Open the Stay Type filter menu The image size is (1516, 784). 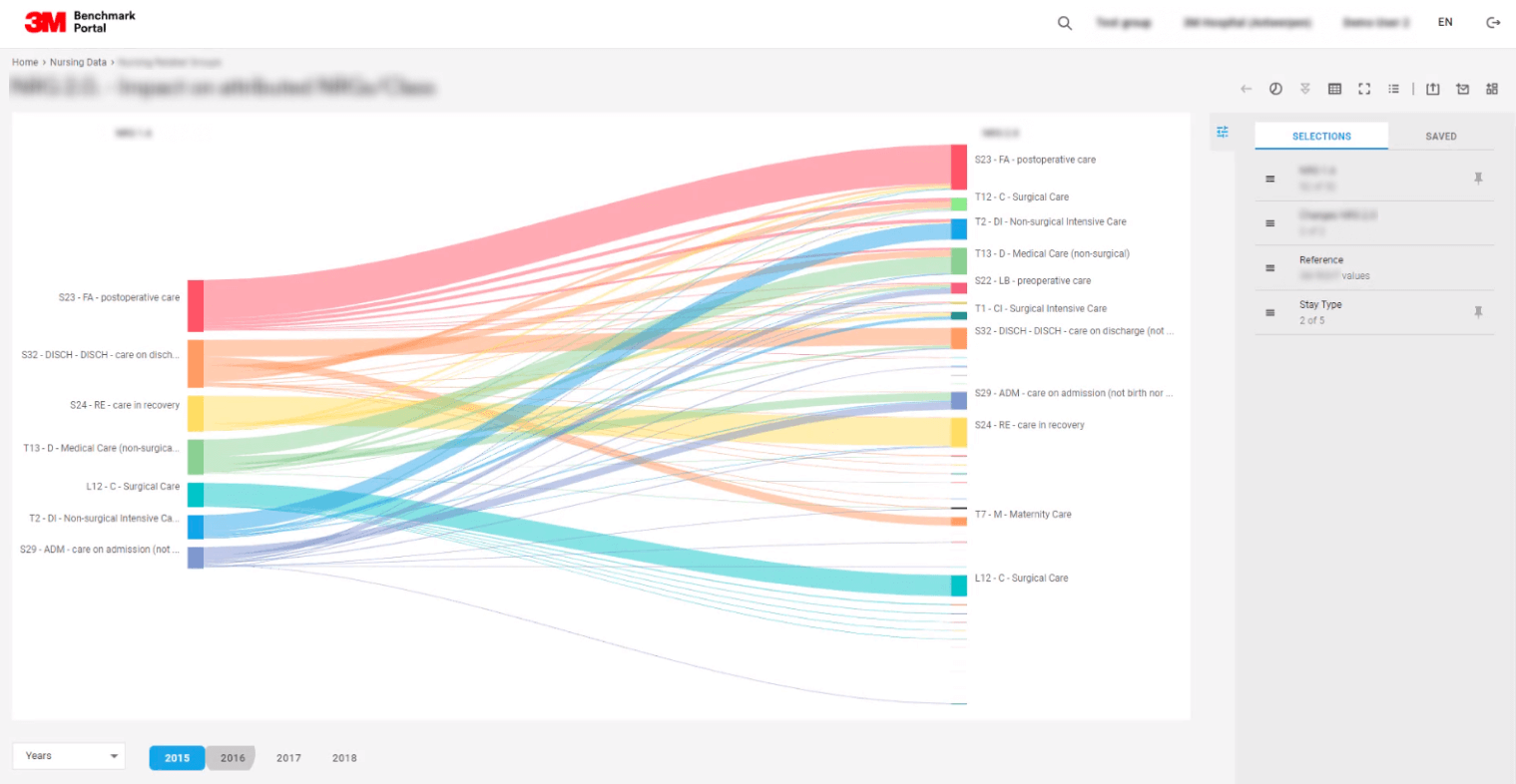pos(1269,311)
